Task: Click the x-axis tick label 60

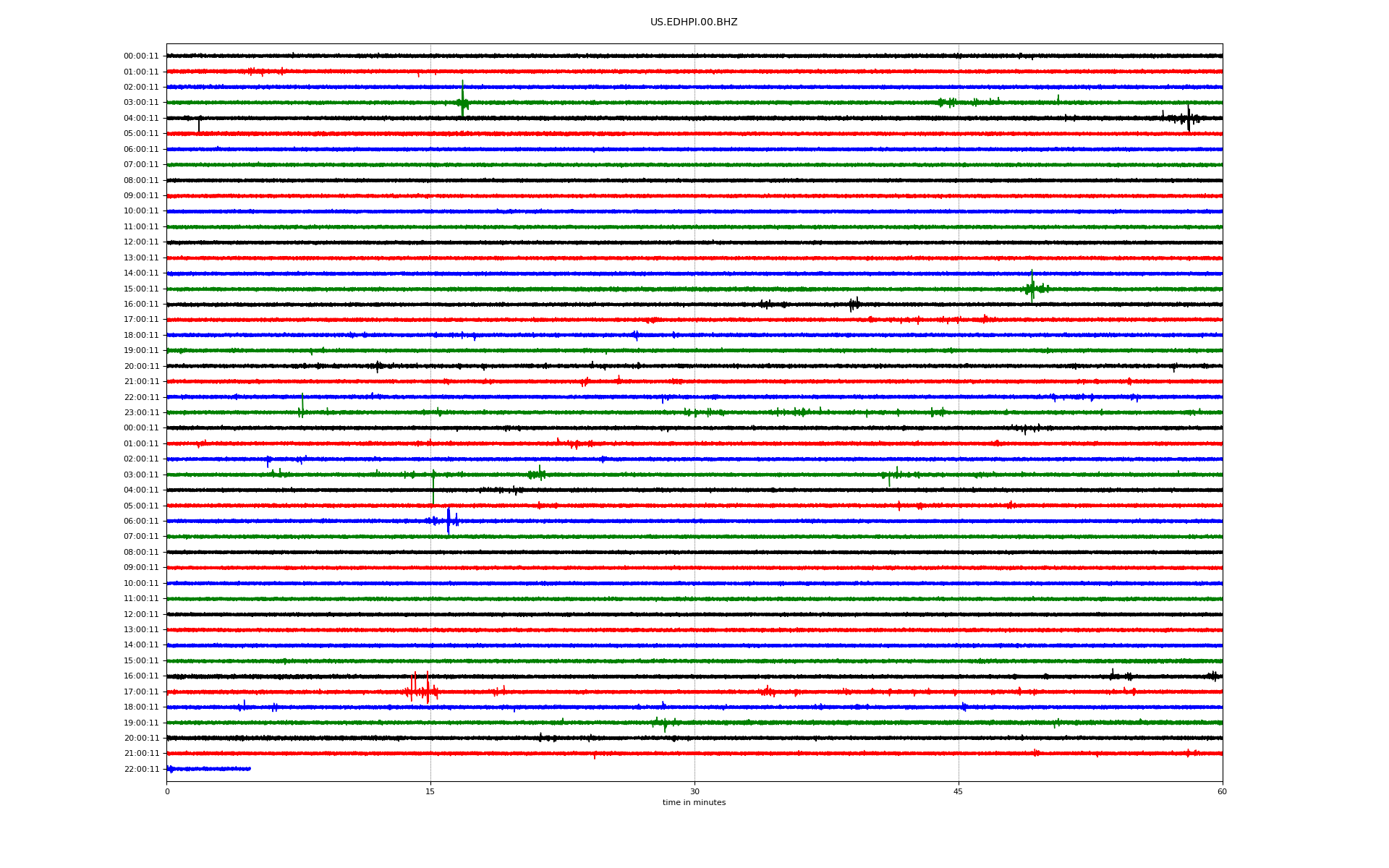Action: tap(1221, 791)
